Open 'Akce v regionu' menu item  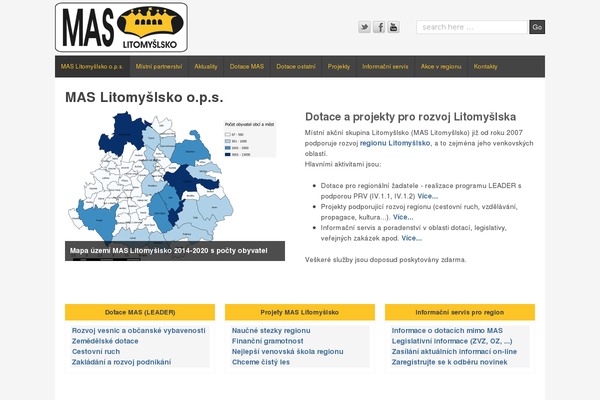tap(441, 67)
